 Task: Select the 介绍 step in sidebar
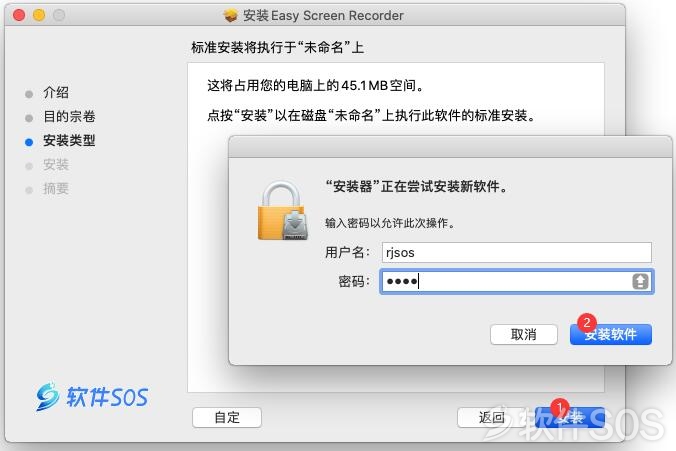pos(56,92)
